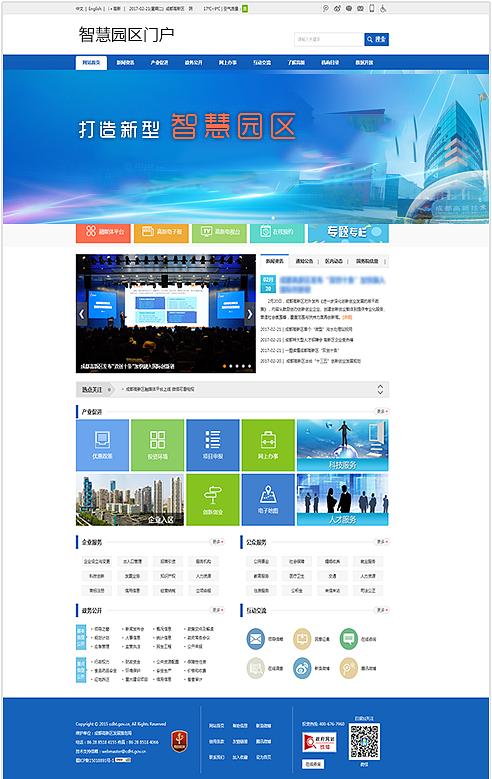This screenshot has width=492, height=779.
Task: Click the red government emblem badge in the footer
Action: (179, 741)
